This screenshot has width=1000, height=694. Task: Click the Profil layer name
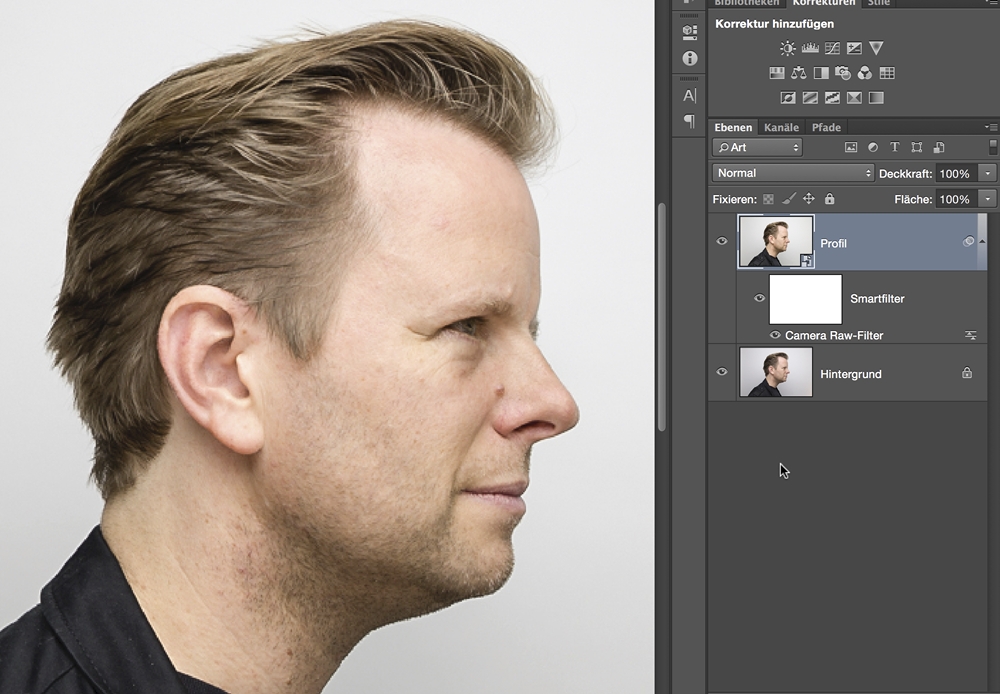(x=834, y=243)
